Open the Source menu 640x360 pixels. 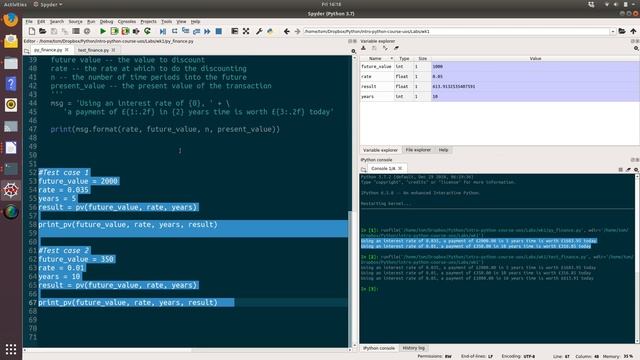pyautogui.click(x=76, y=22)
